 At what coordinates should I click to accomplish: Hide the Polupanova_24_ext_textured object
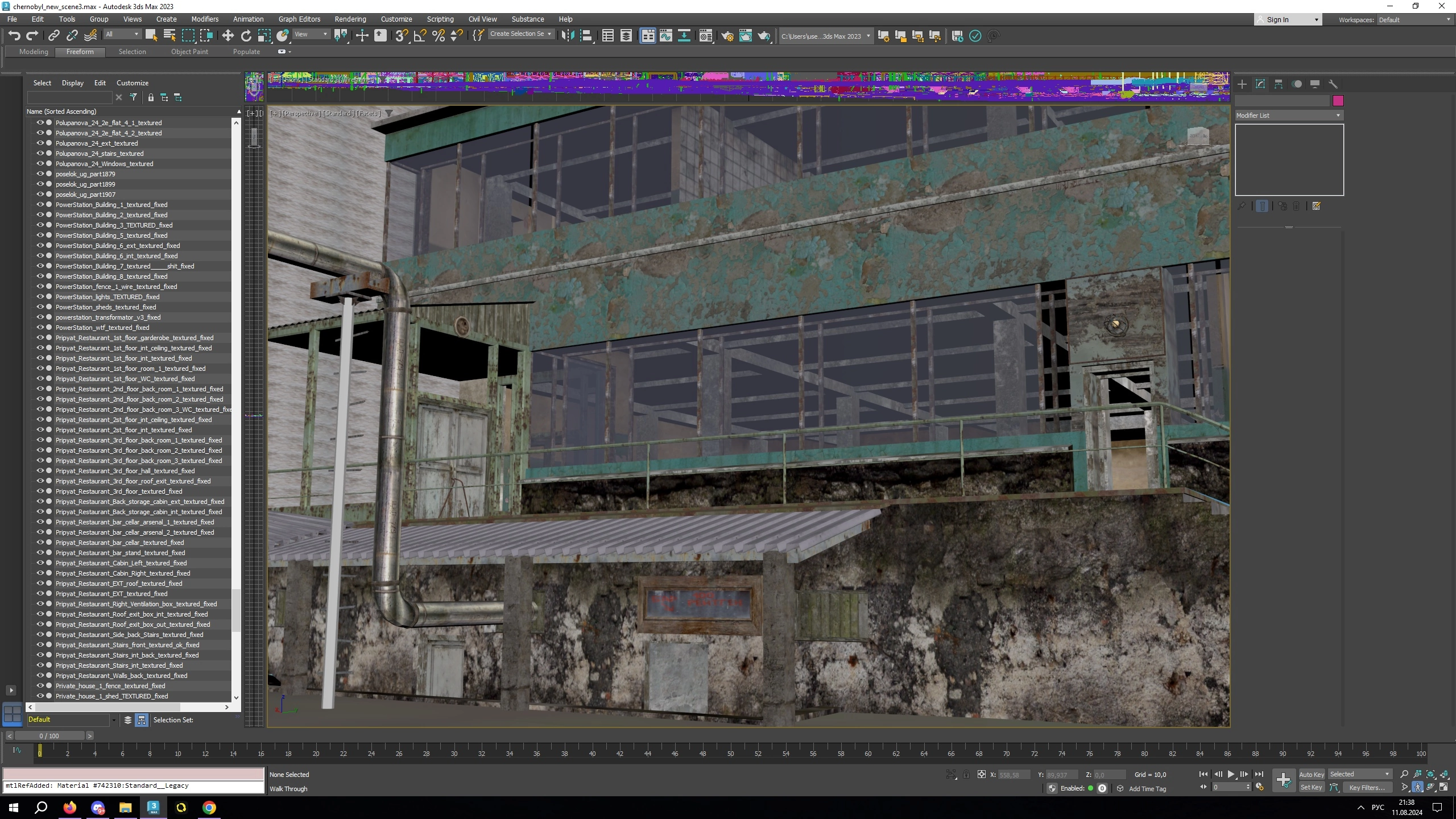click(x=40, y=143)
